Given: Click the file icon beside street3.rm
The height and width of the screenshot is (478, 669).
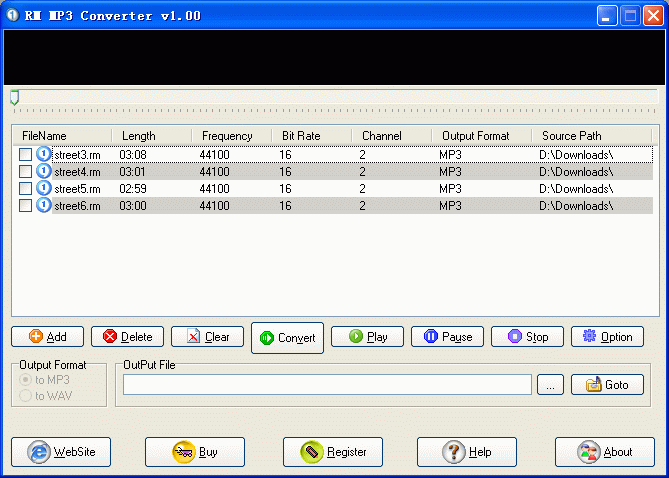Looking at the screenshot, I should click(43, 154).
